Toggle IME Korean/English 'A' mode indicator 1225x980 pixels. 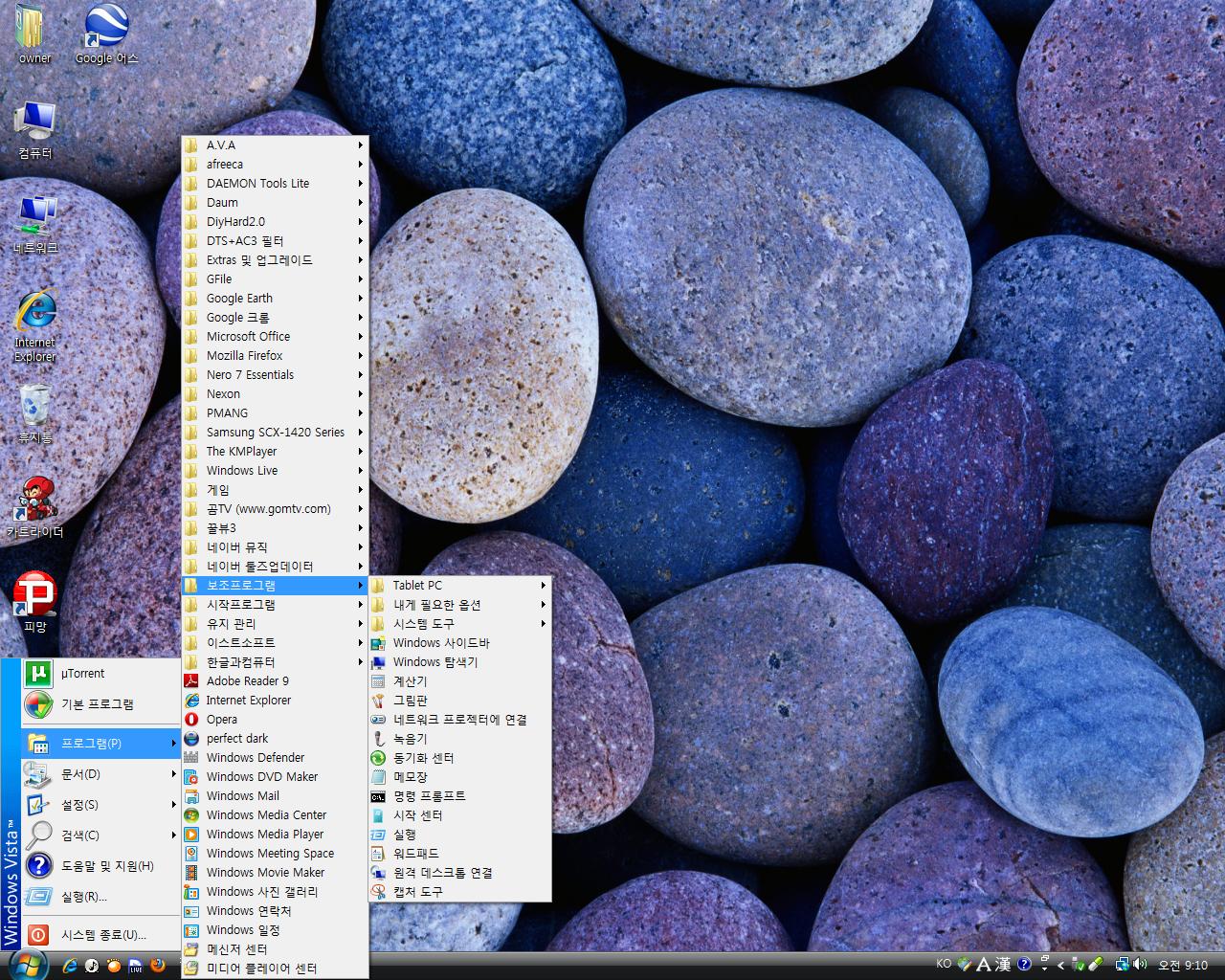pos(982,963)
